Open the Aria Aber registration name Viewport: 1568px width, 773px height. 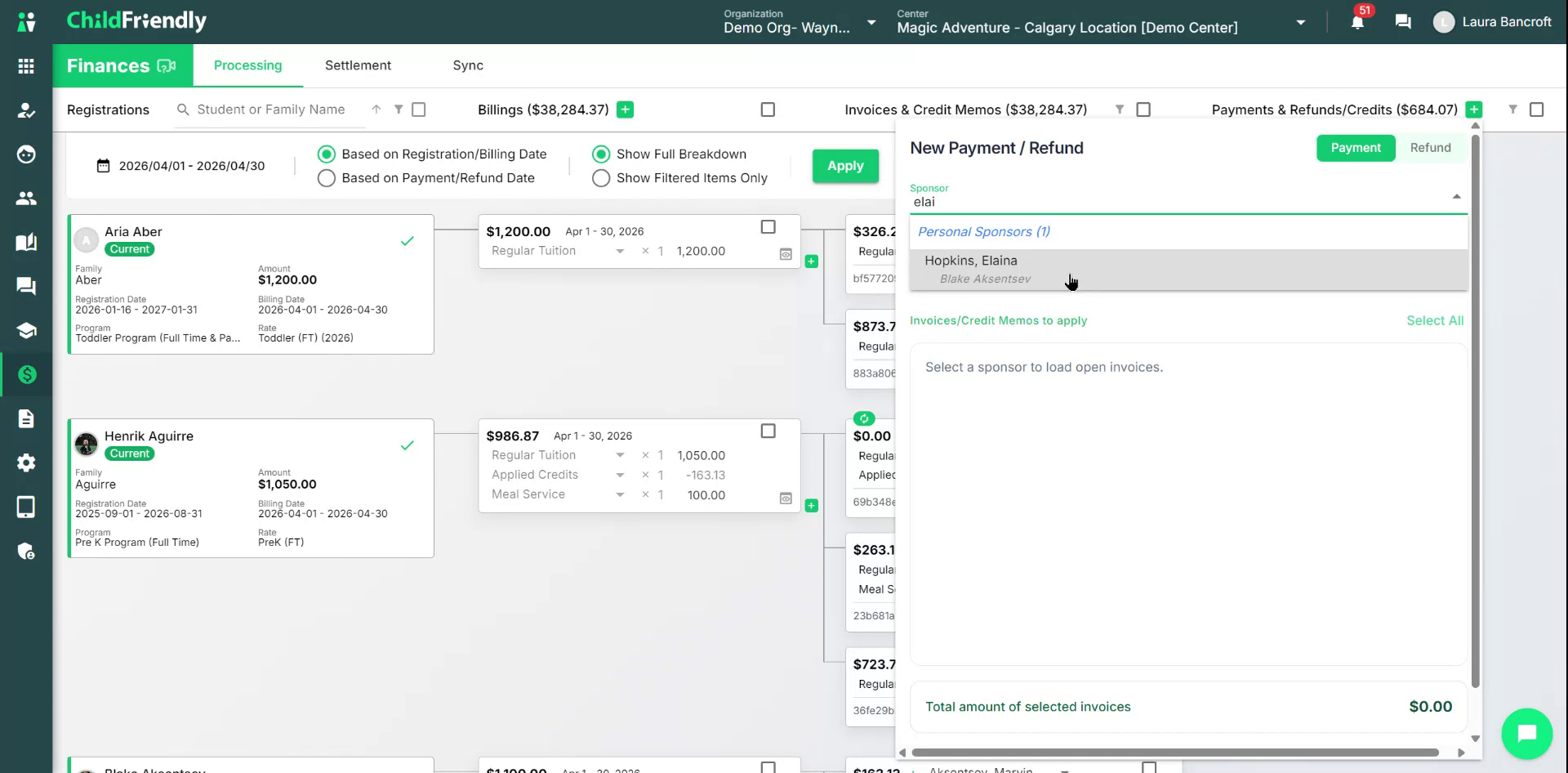133,232
